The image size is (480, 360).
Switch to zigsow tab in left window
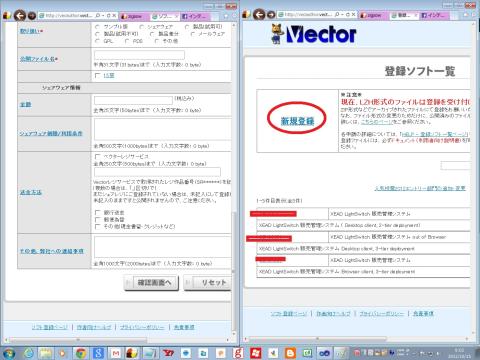coord(133,16)
